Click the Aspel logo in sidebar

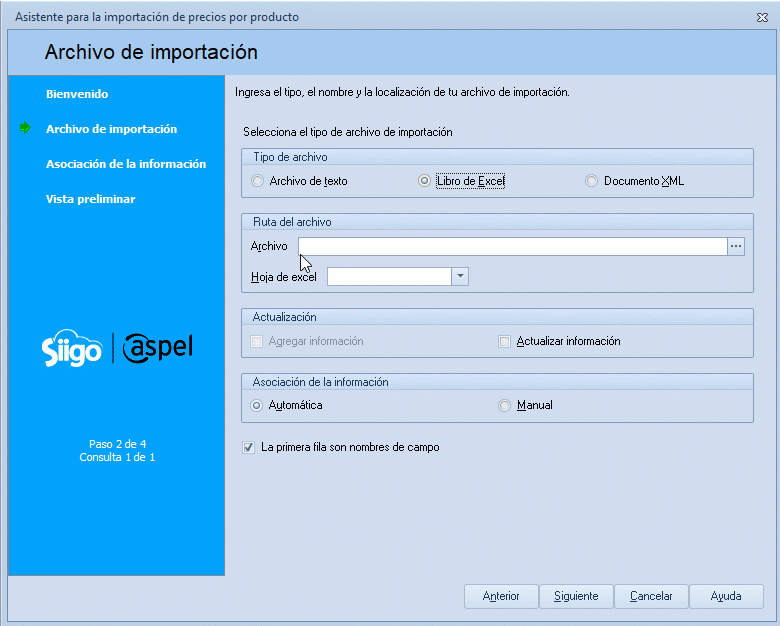pos(157,348)
